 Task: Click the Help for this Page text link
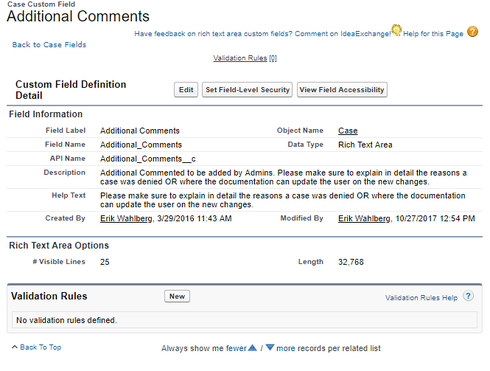(x=433, y=34)
